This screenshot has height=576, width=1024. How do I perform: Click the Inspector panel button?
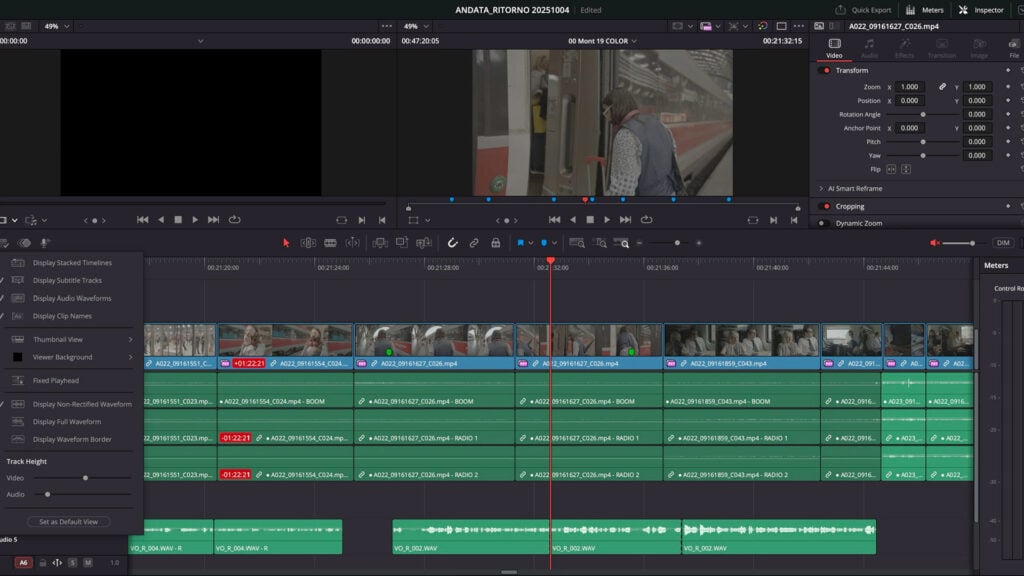point(981,10)
